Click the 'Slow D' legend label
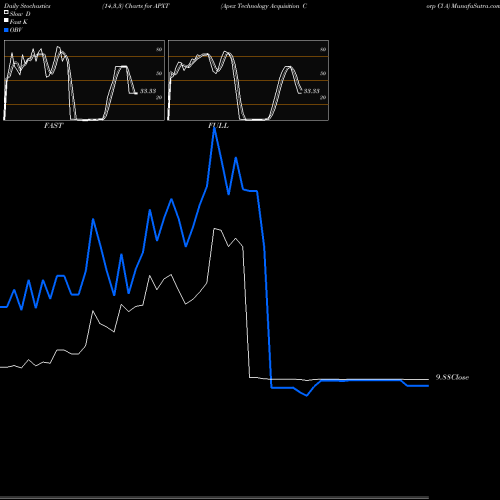 20,14
